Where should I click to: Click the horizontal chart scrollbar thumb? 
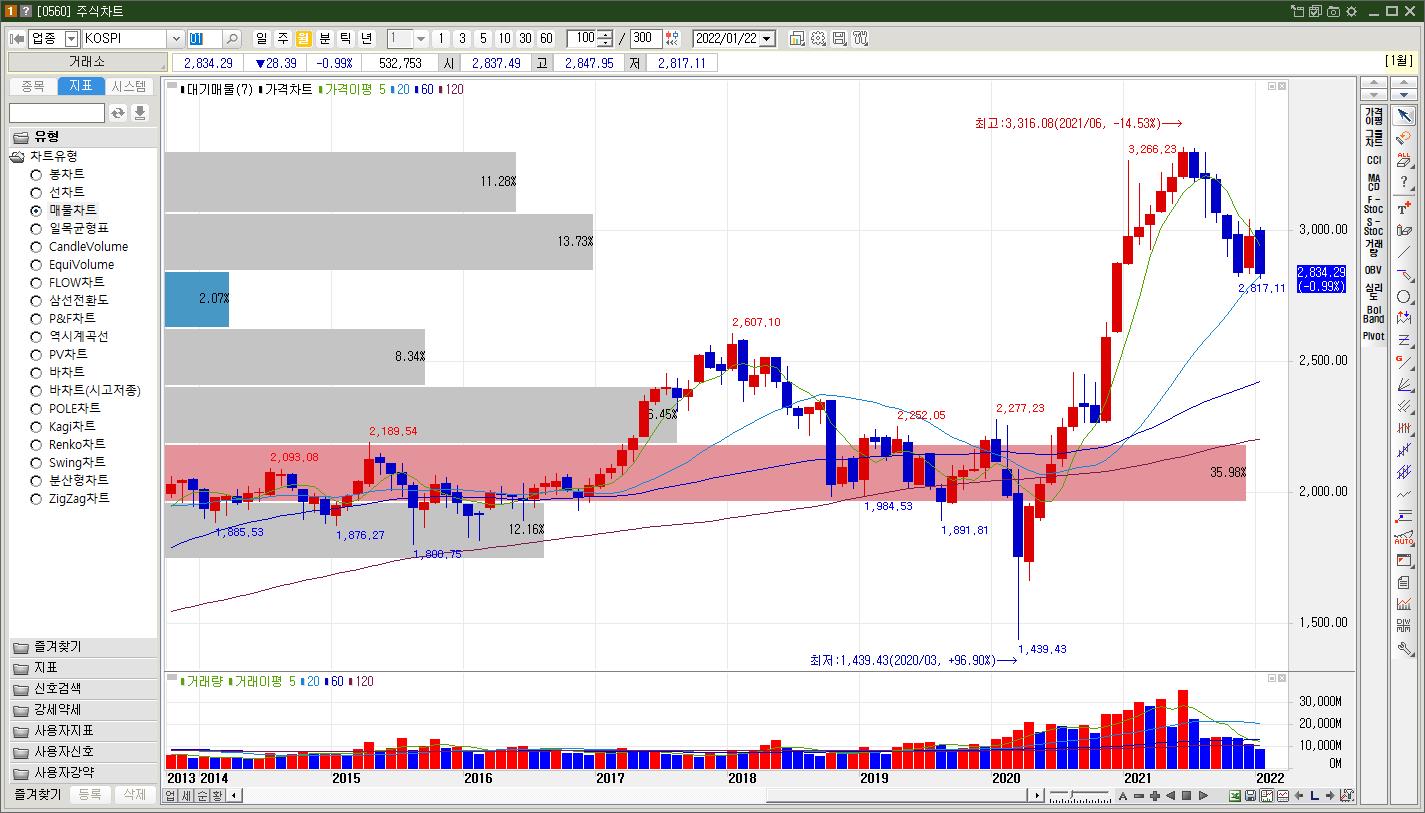click(898, 796)
